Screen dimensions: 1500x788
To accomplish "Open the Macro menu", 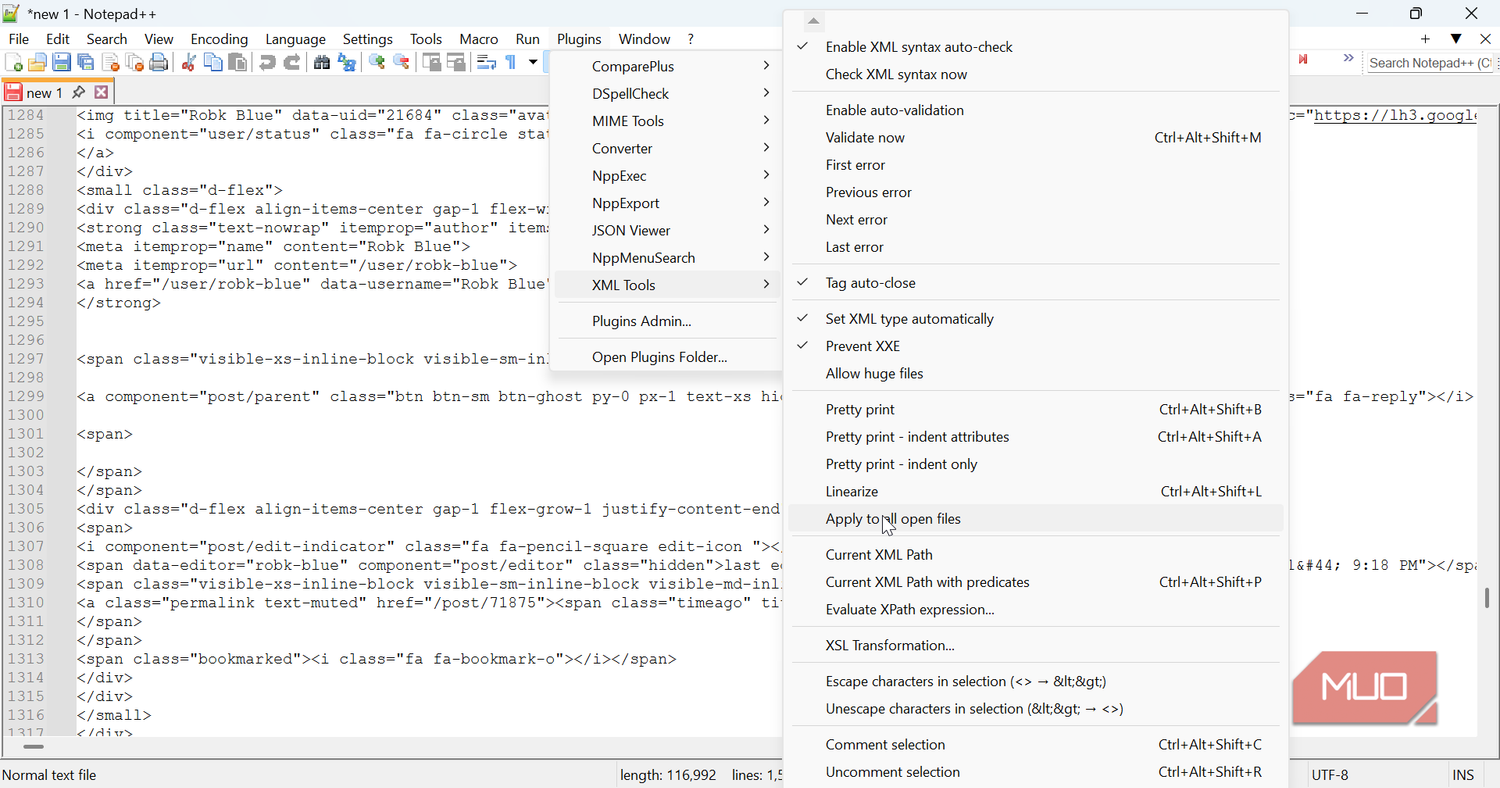I will point(478,39).
